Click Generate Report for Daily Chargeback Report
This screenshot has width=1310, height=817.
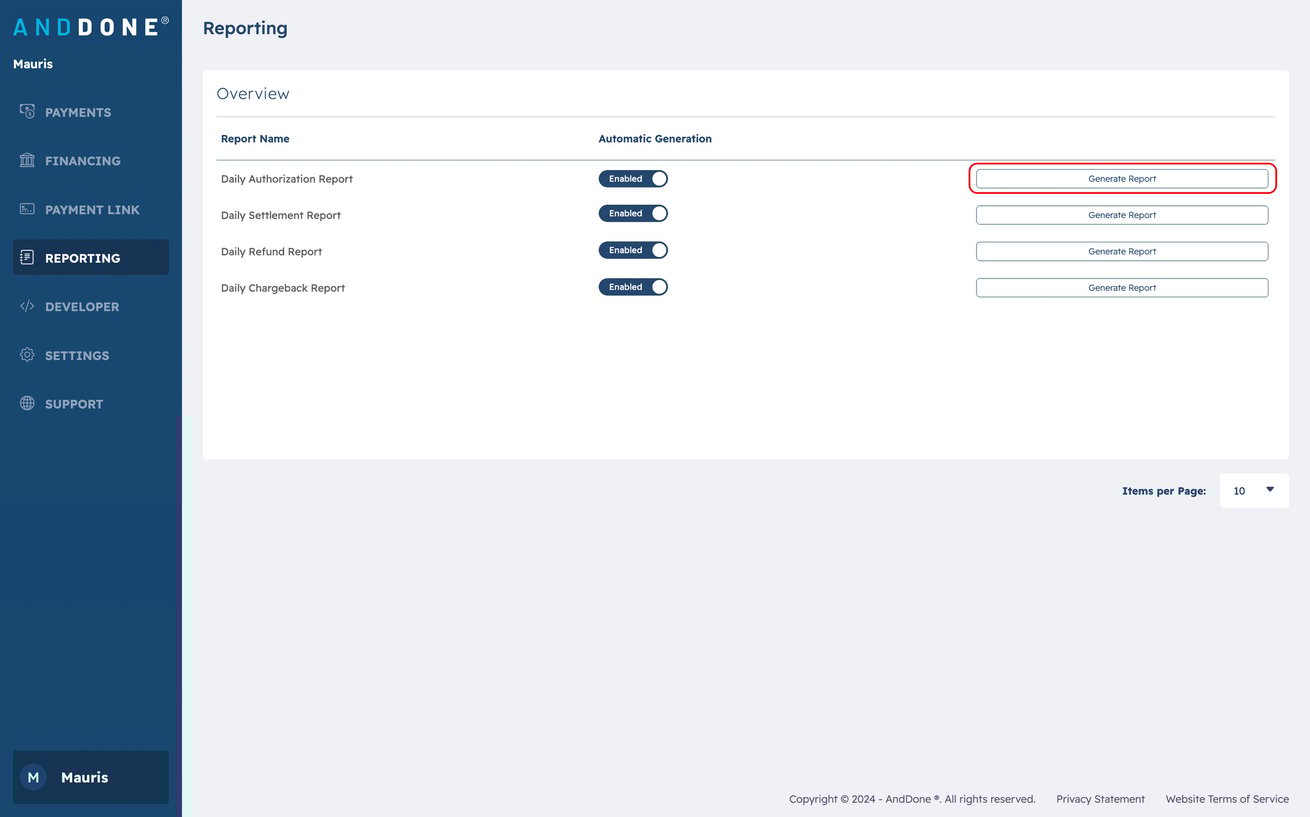coord(1122,287)
